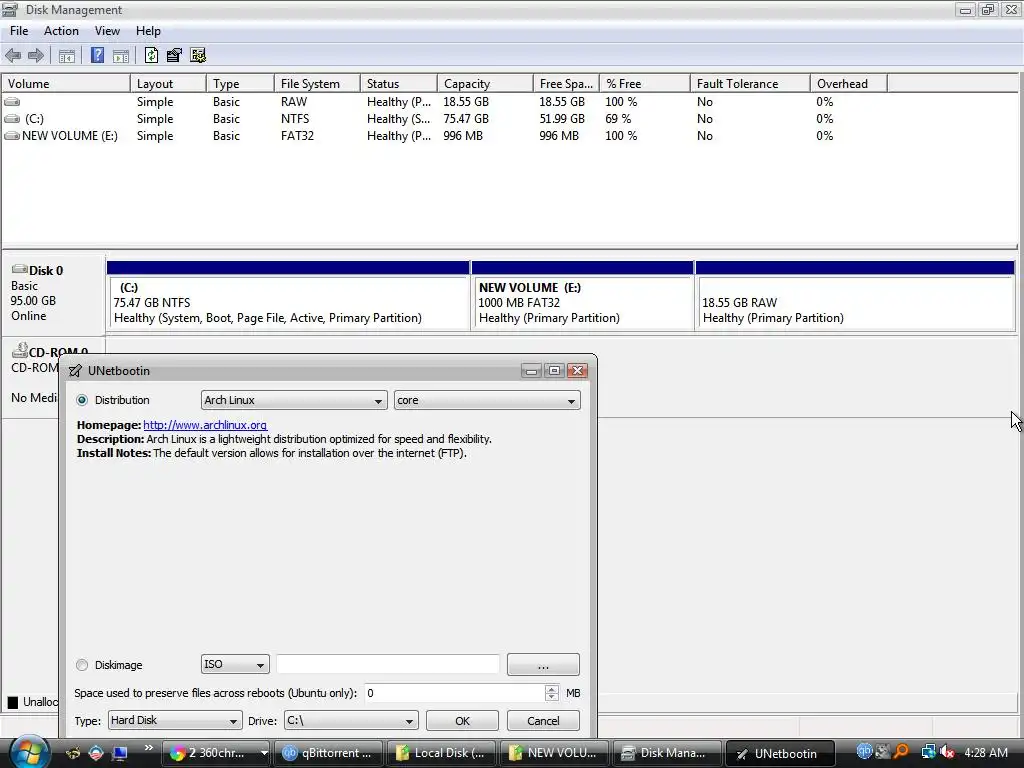Expand the quick launch overflow chevron
Viewport: 1024px width, 768px height.
click(148, 748)
